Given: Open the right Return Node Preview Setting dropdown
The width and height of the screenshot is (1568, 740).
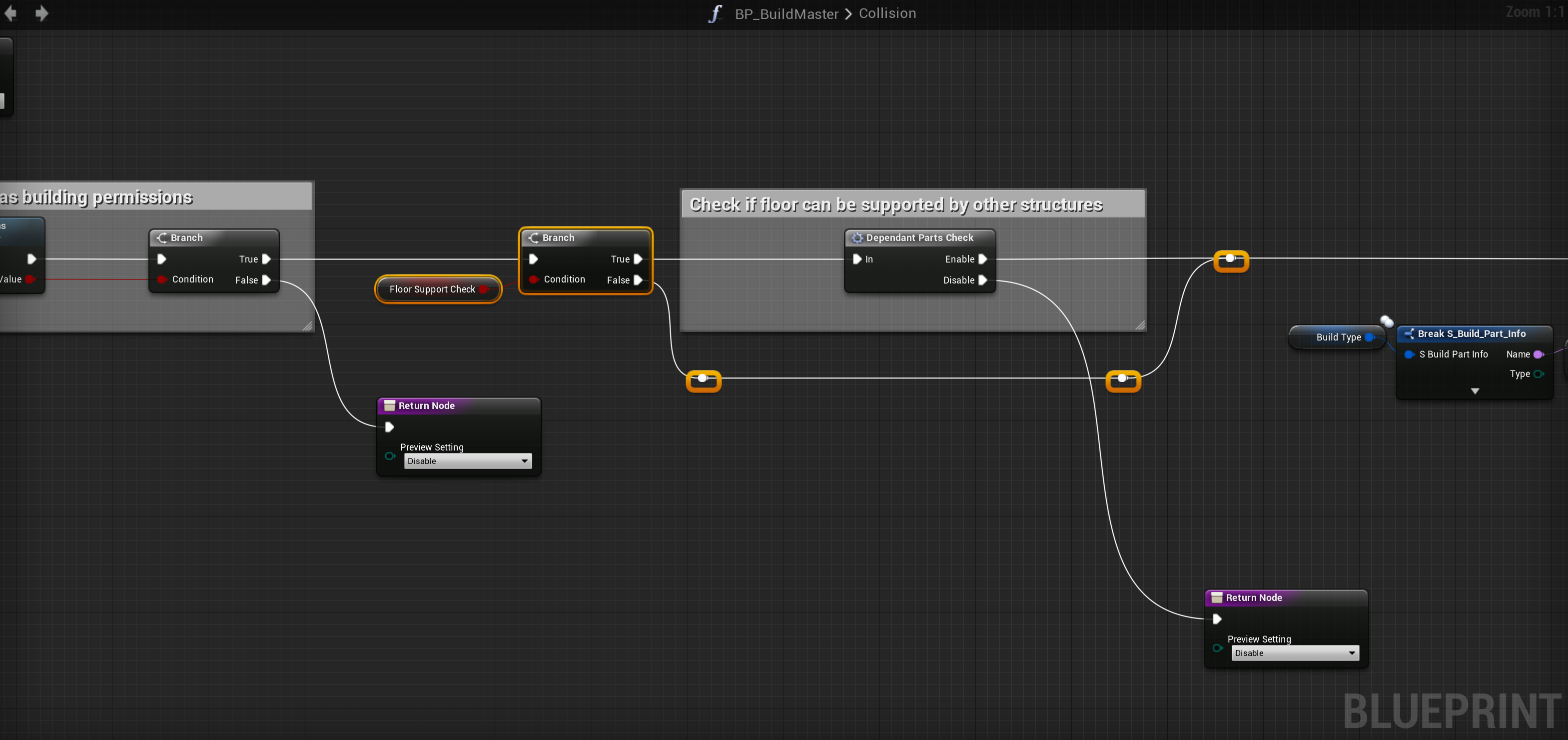Looking at the screenshot, I should (1295, 653).
